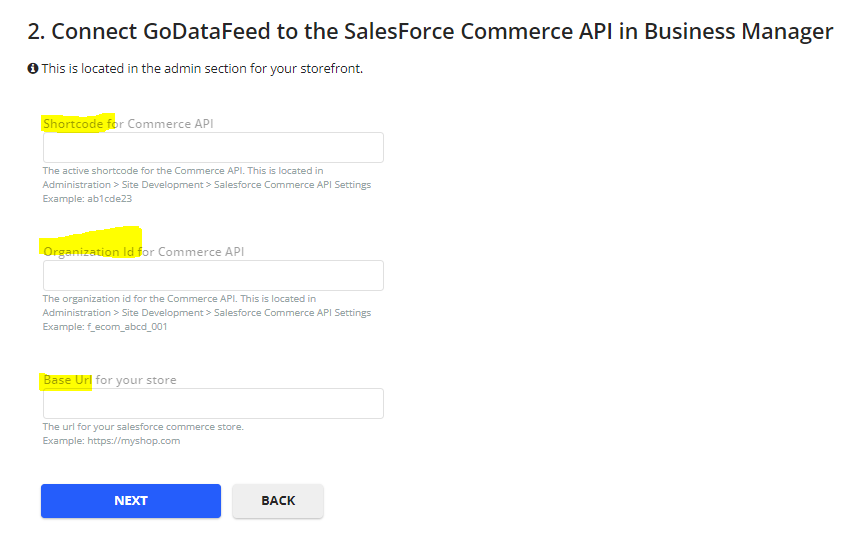Select the Organization Id input box

pyautogui.click(x=213, y=275)
